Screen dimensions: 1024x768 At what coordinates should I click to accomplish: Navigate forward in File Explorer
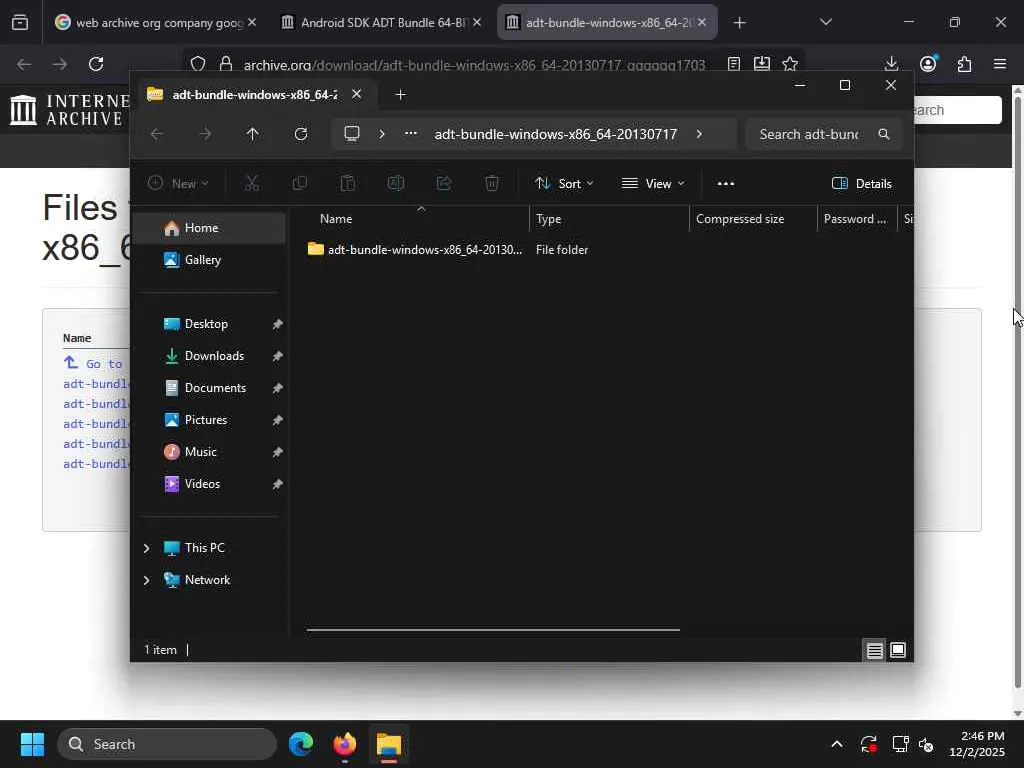tap(205, 134)
